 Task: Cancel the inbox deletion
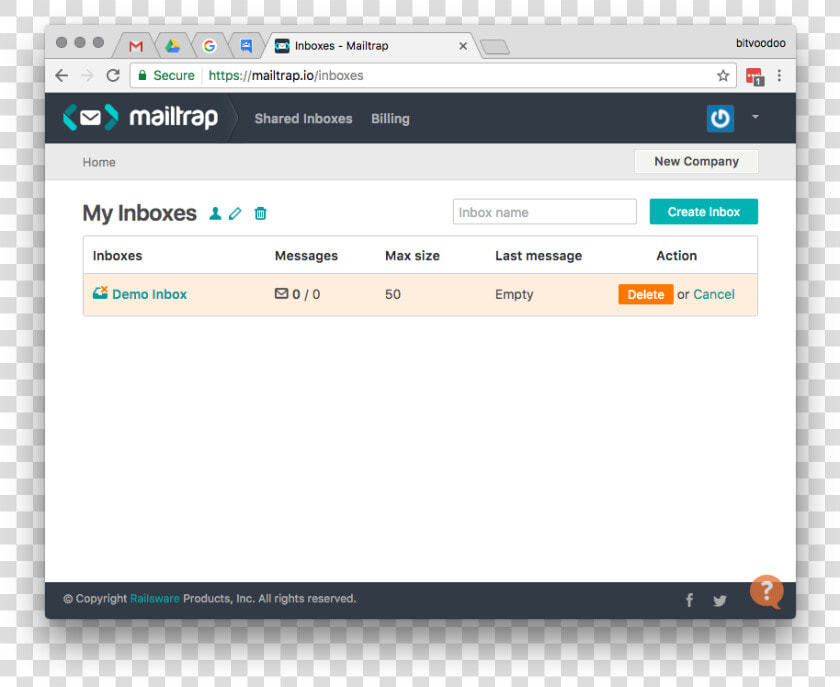(x=714, y=294)
